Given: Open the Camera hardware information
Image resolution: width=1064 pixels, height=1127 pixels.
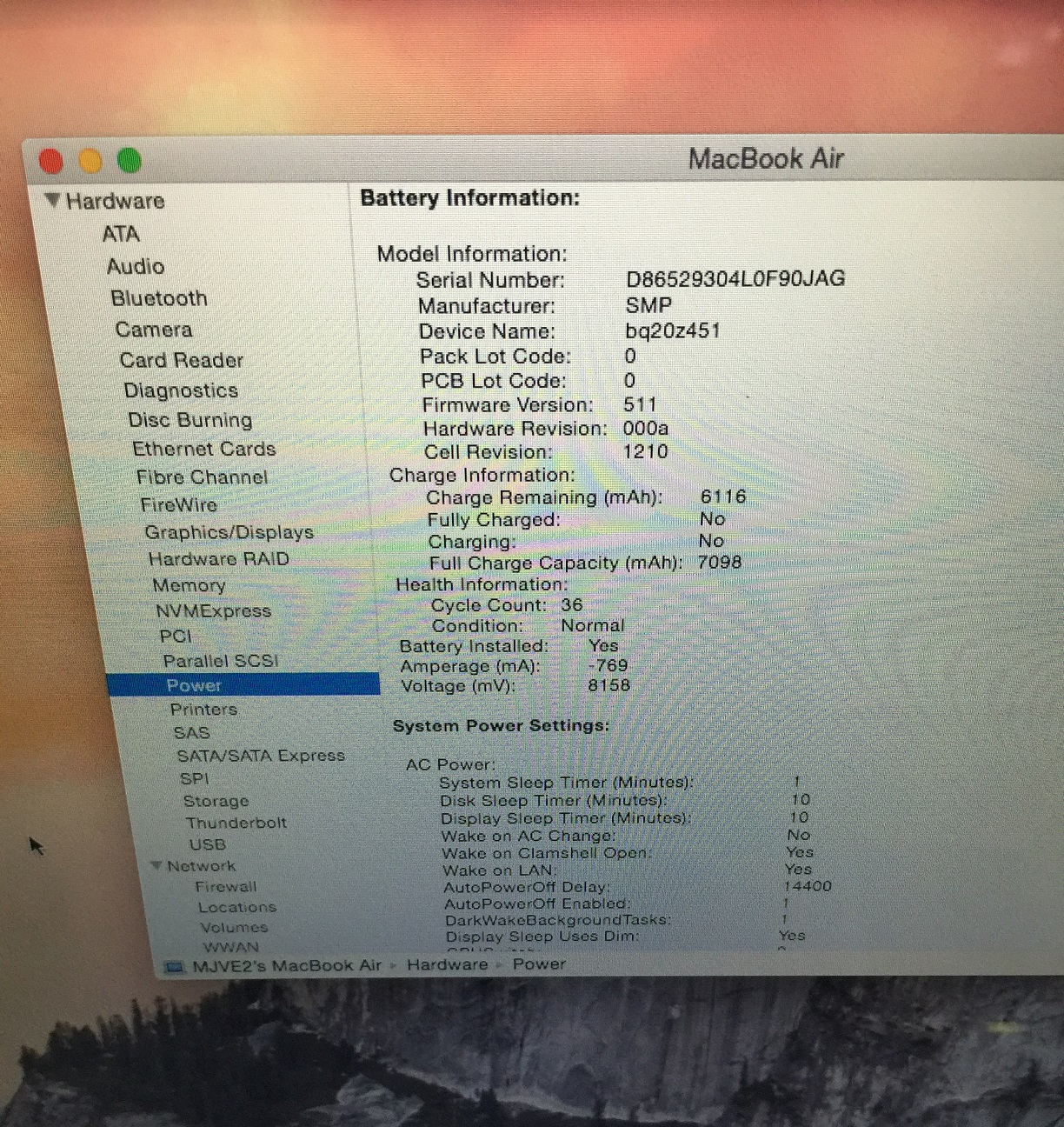Looking at the screenshot, I should pyautogui.click(x=153, y=330).
